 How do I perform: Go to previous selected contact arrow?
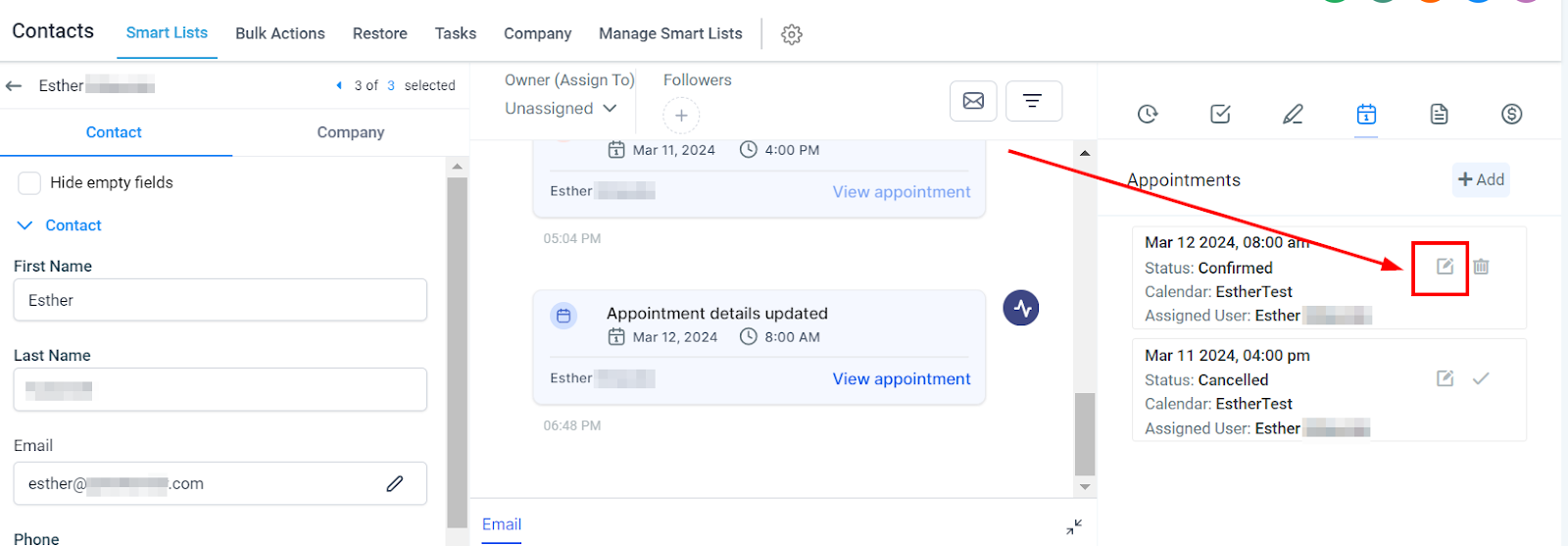[339, 85]
